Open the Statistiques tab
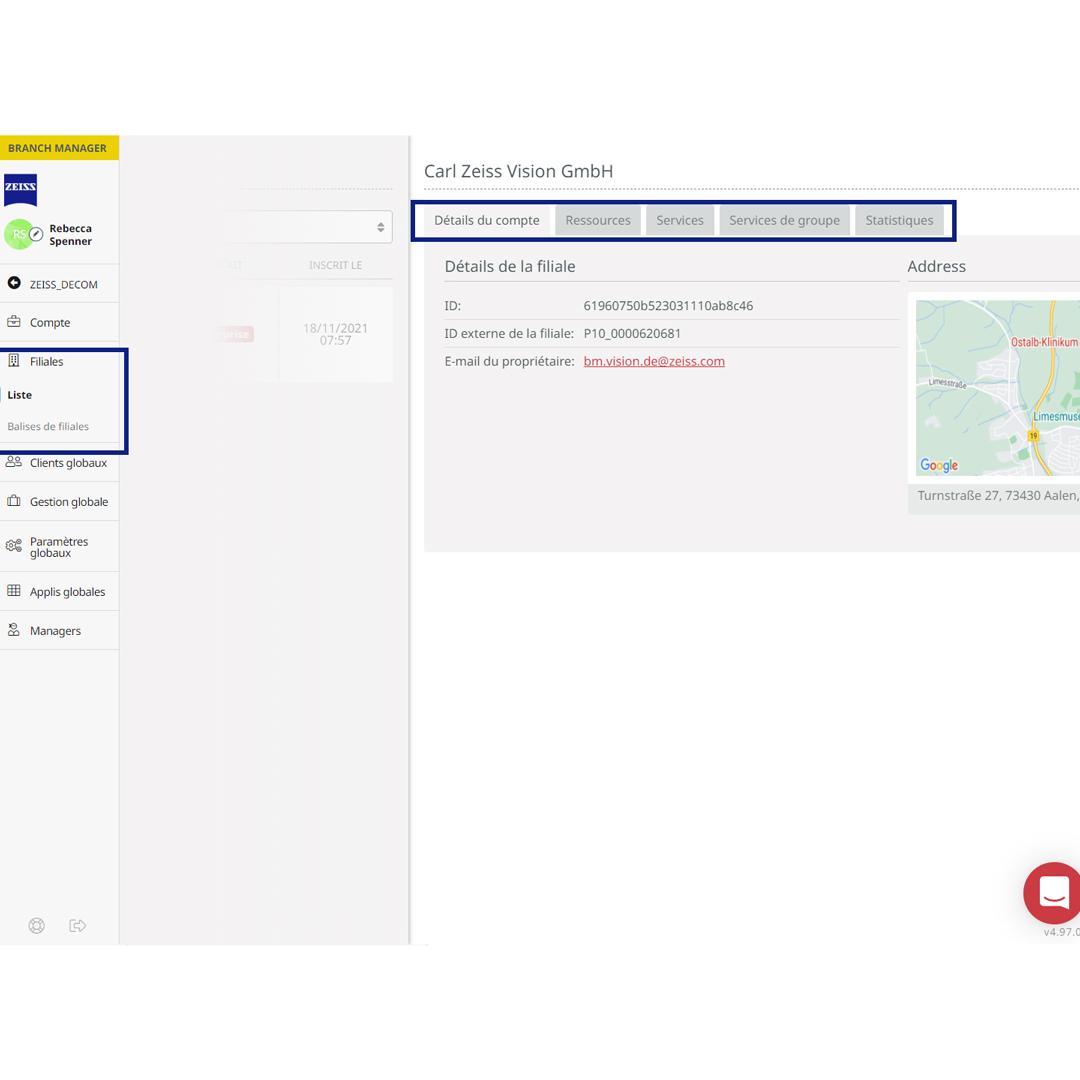Screen dimensions: 1080x1080 899,220
